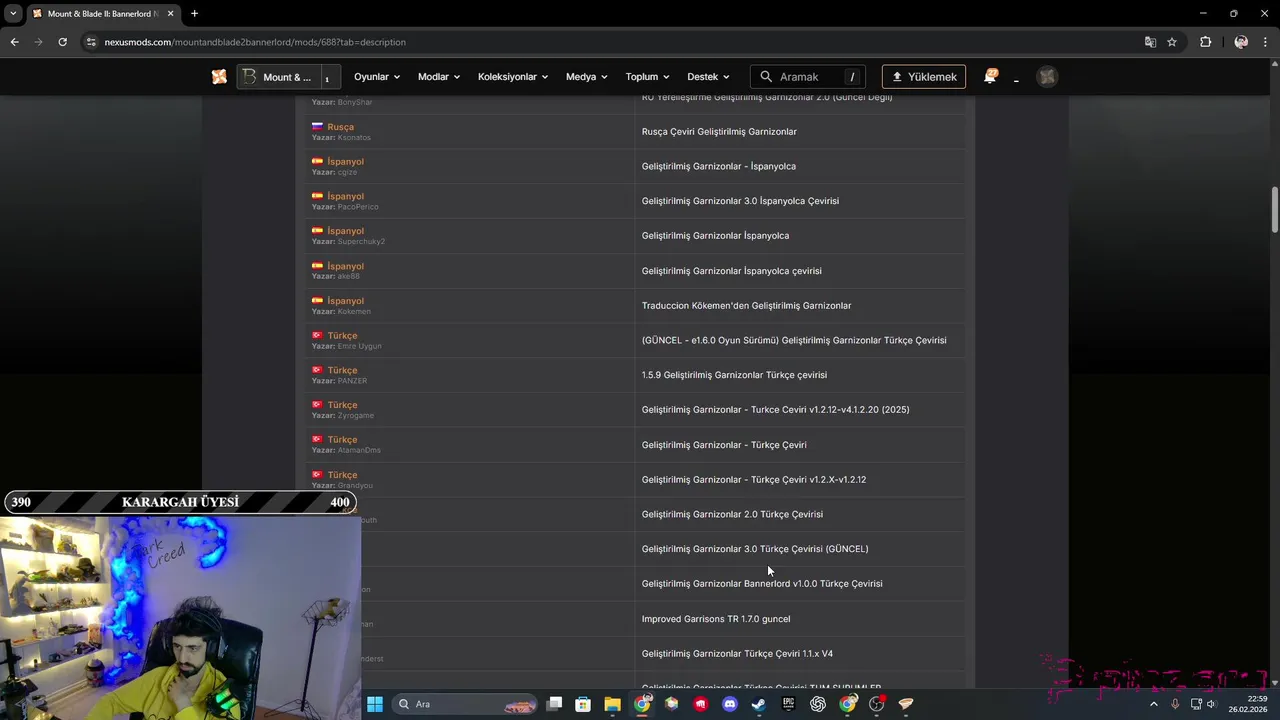Open OBS Studio from the taskbar
Screen dimensions: 1280x720
[x=877, y=704]
